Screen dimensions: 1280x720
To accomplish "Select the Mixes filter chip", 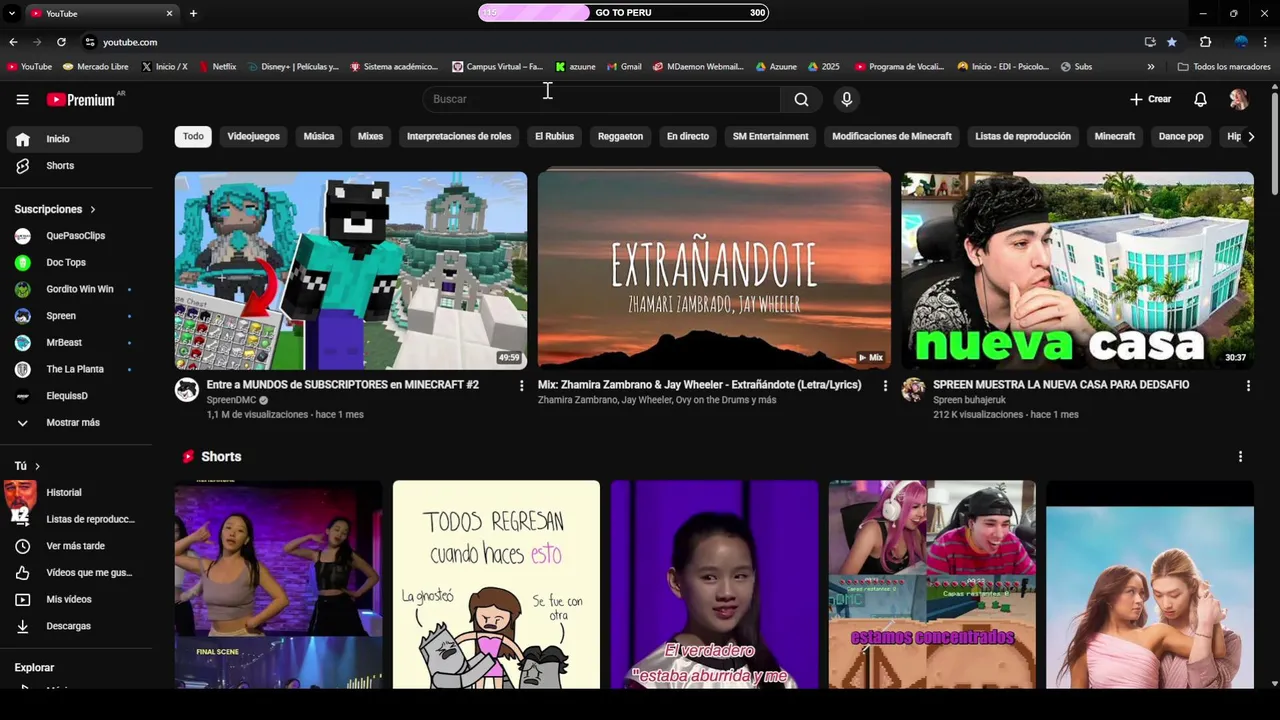I will [370, 136].
